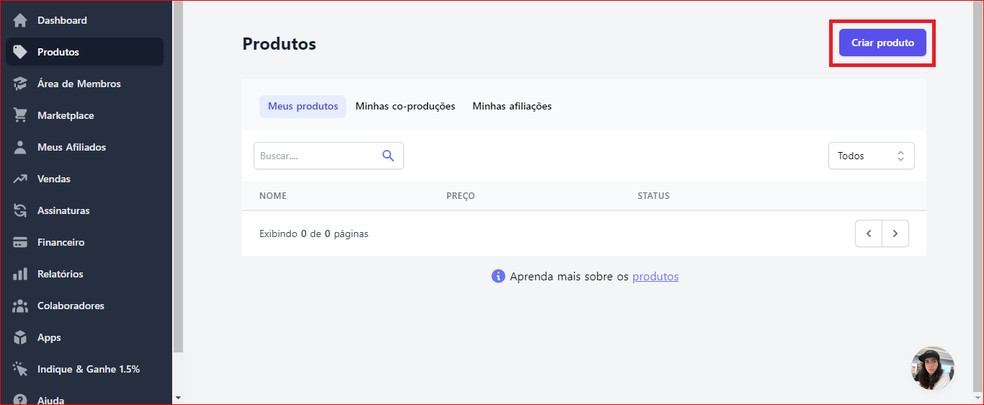984x405 pixels.
Task: Open Colaboradores in the sidebar
Action: point(70,306)
